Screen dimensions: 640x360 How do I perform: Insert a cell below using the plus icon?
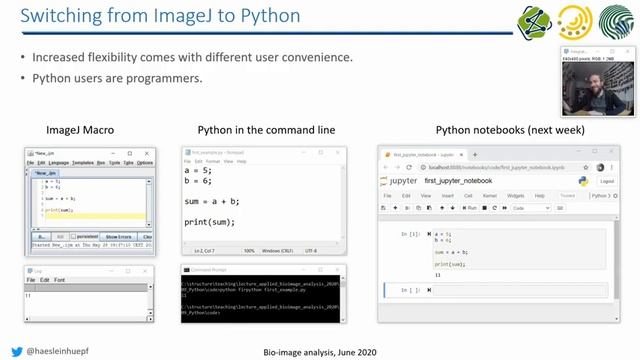[395, 208]
